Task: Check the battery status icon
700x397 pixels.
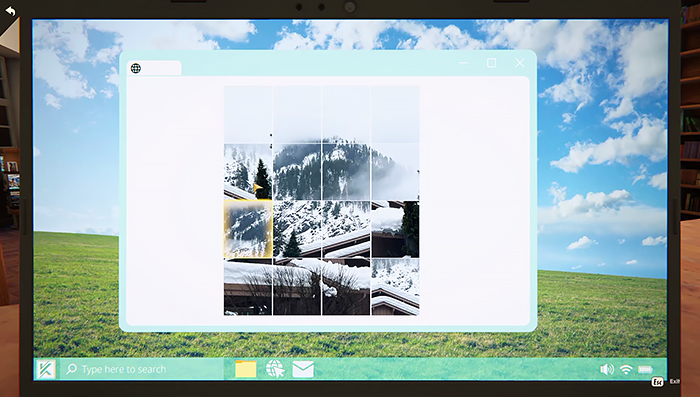Action: point(646,369)
